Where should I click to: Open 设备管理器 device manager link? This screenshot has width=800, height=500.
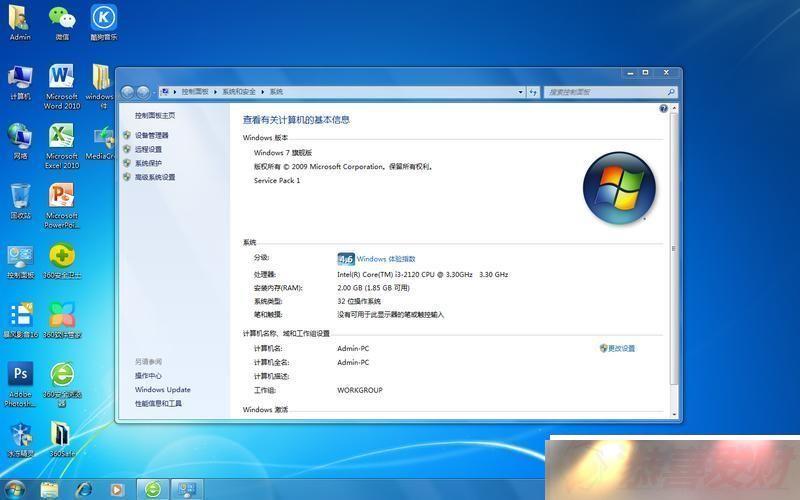[x=152, y=135]
